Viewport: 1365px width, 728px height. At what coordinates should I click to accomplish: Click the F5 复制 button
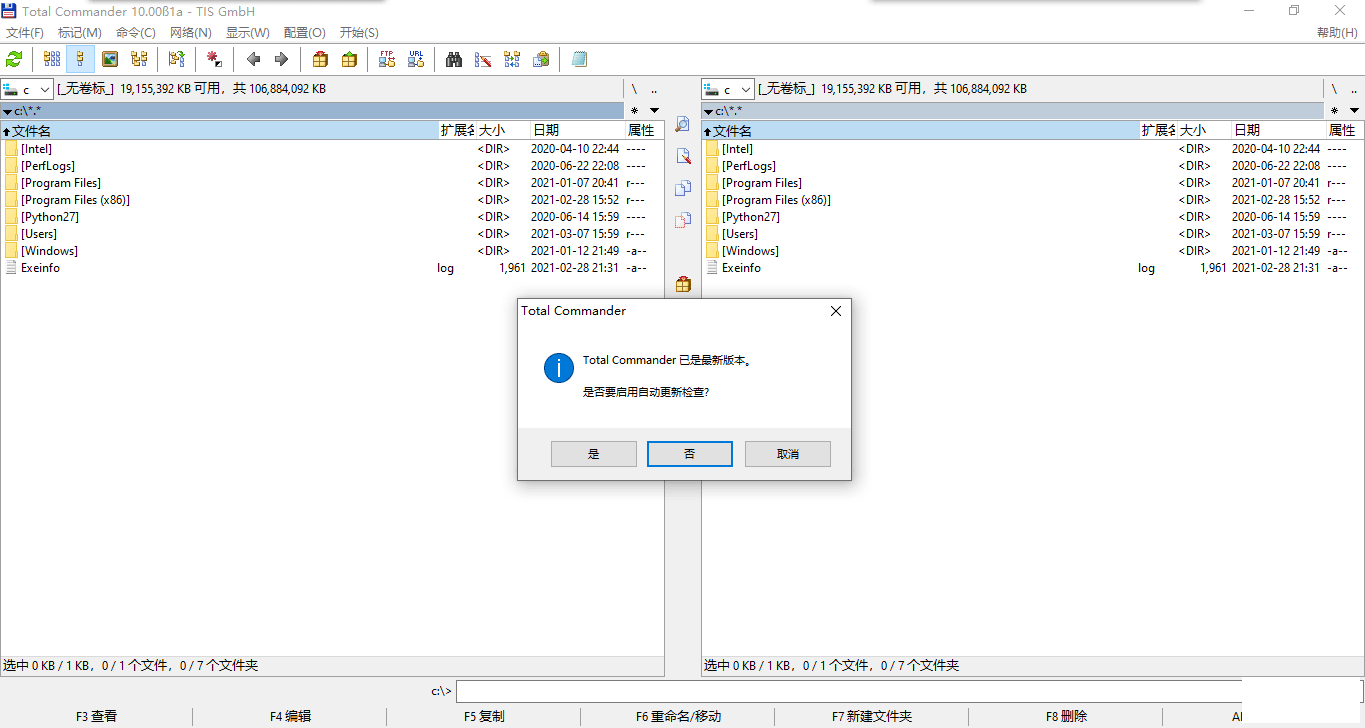tap(484, 716)
